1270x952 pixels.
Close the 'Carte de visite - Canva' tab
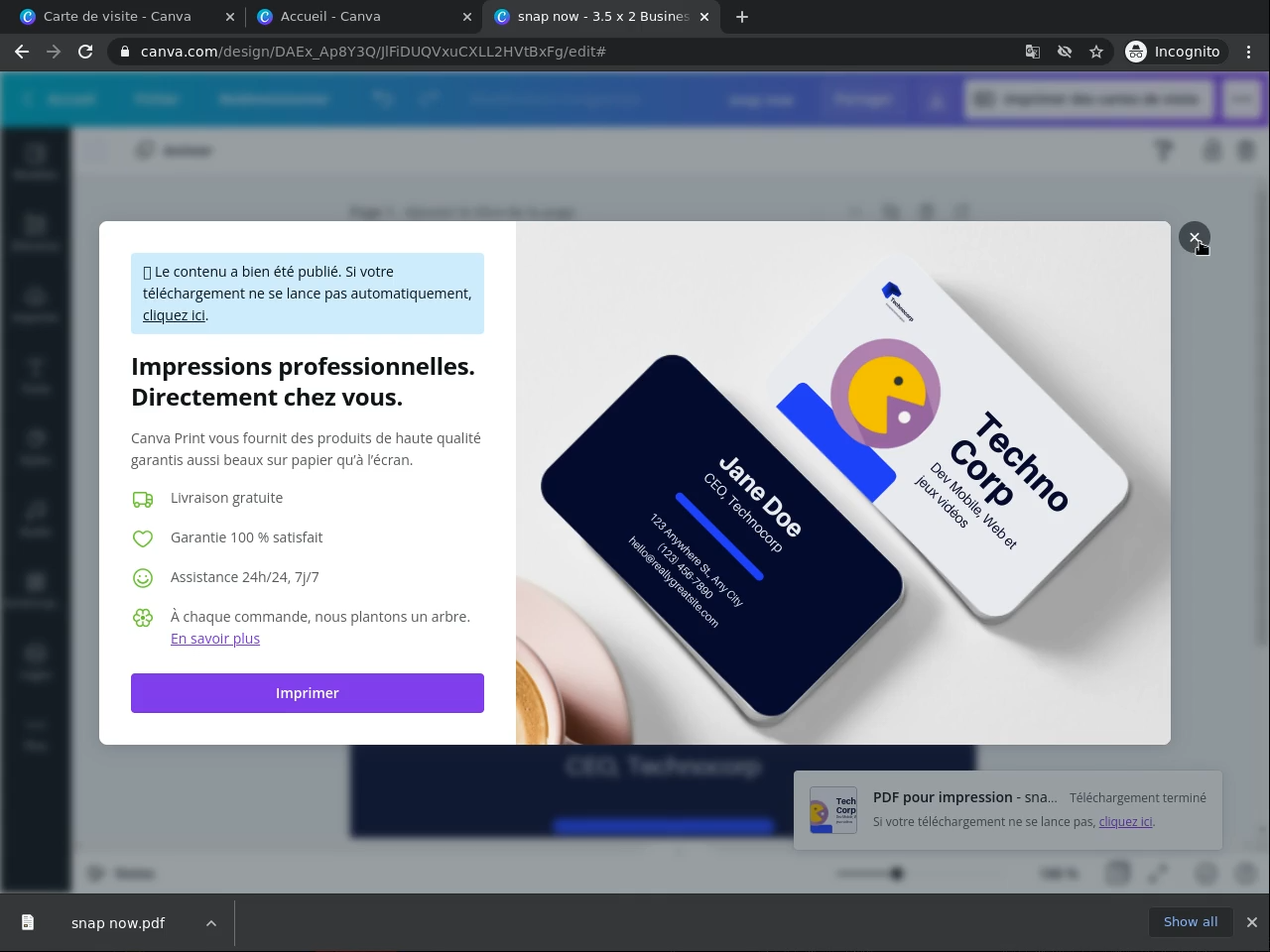point(230,17)
